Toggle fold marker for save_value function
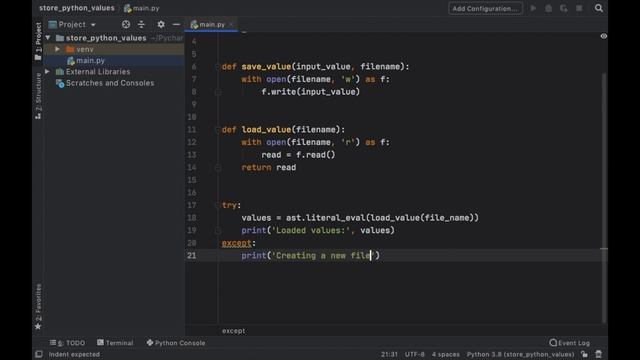 click(217, 67)
